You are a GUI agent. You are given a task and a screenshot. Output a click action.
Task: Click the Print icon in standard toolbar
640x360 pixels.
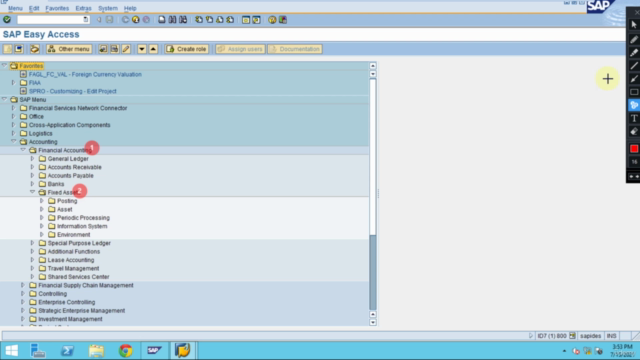[x=162, y=20]
